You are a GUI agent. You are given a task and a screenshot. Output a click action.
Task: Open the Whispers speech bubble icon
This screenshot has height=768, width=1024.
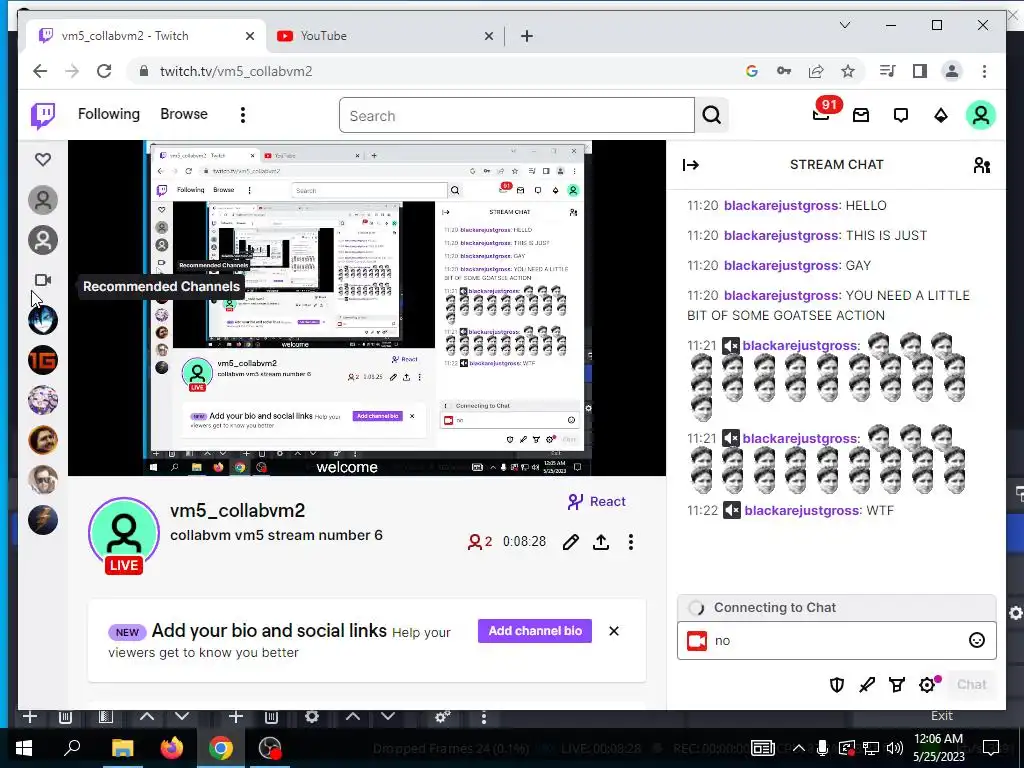coord(901,116)
